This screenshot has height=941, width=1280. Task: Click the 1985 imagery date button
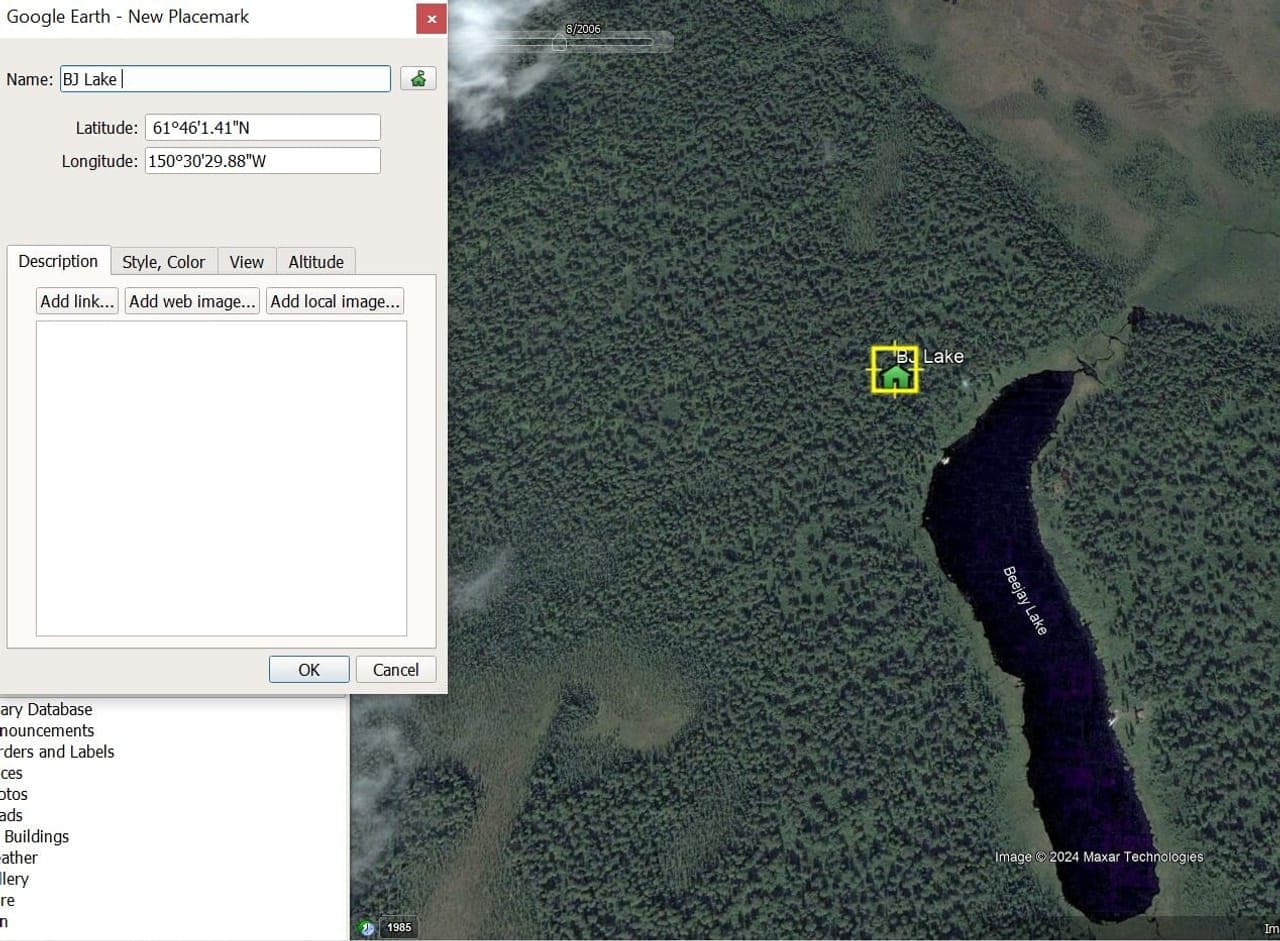[399, 927]
